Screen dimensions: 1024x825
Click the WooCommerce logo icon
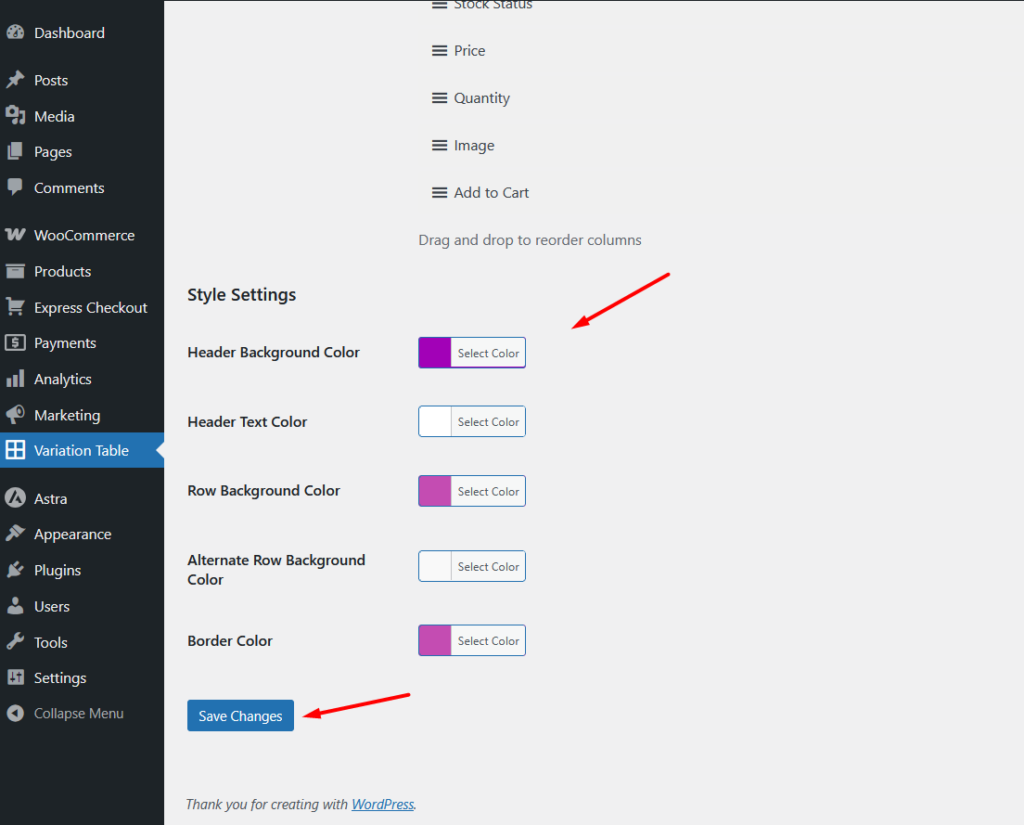[x=15, y=235]
